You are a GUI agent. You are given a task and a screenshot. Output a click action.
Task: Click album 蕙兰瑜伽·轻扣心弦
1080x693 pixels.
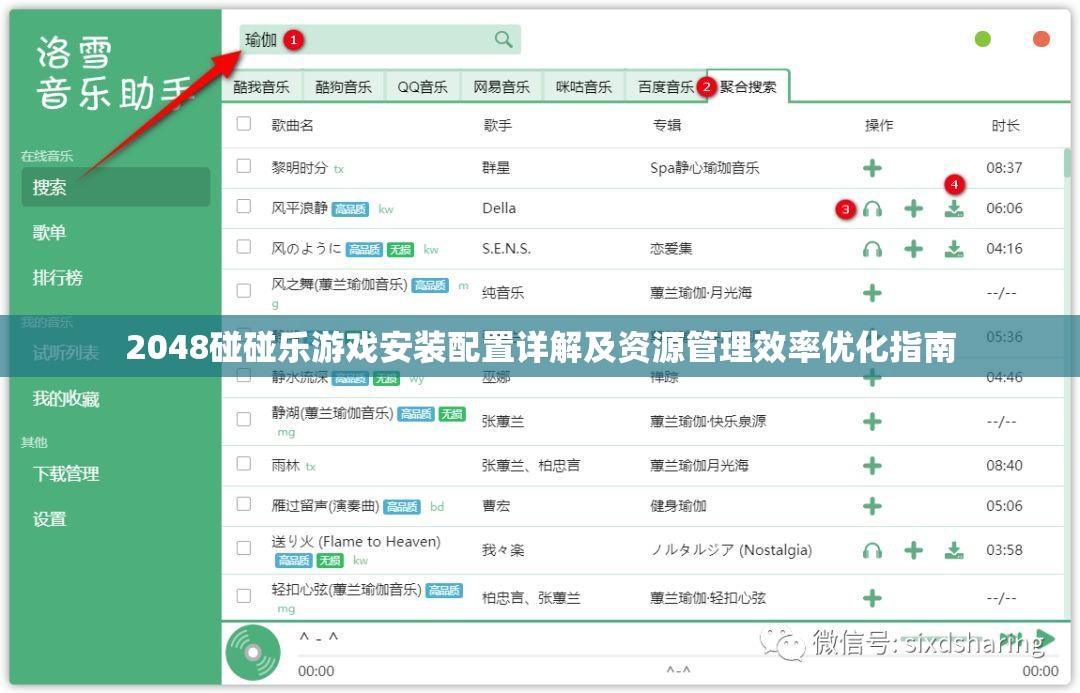point(708,597)
